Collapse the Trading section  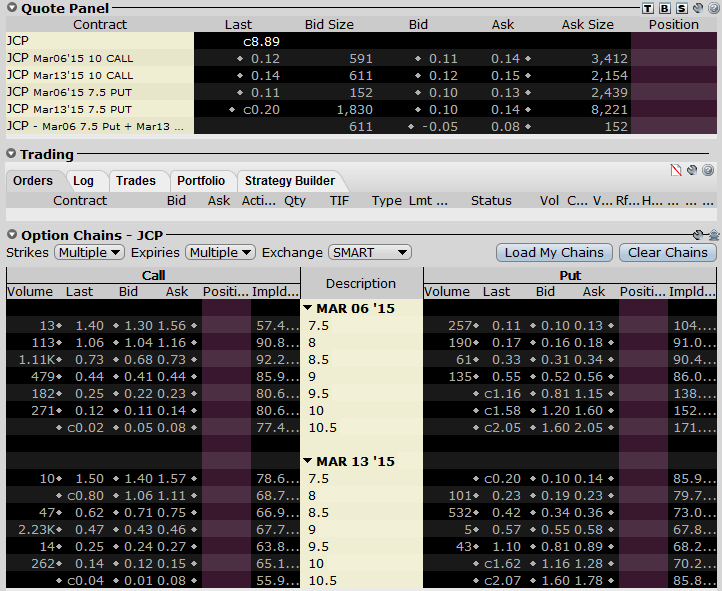[12, 153]
